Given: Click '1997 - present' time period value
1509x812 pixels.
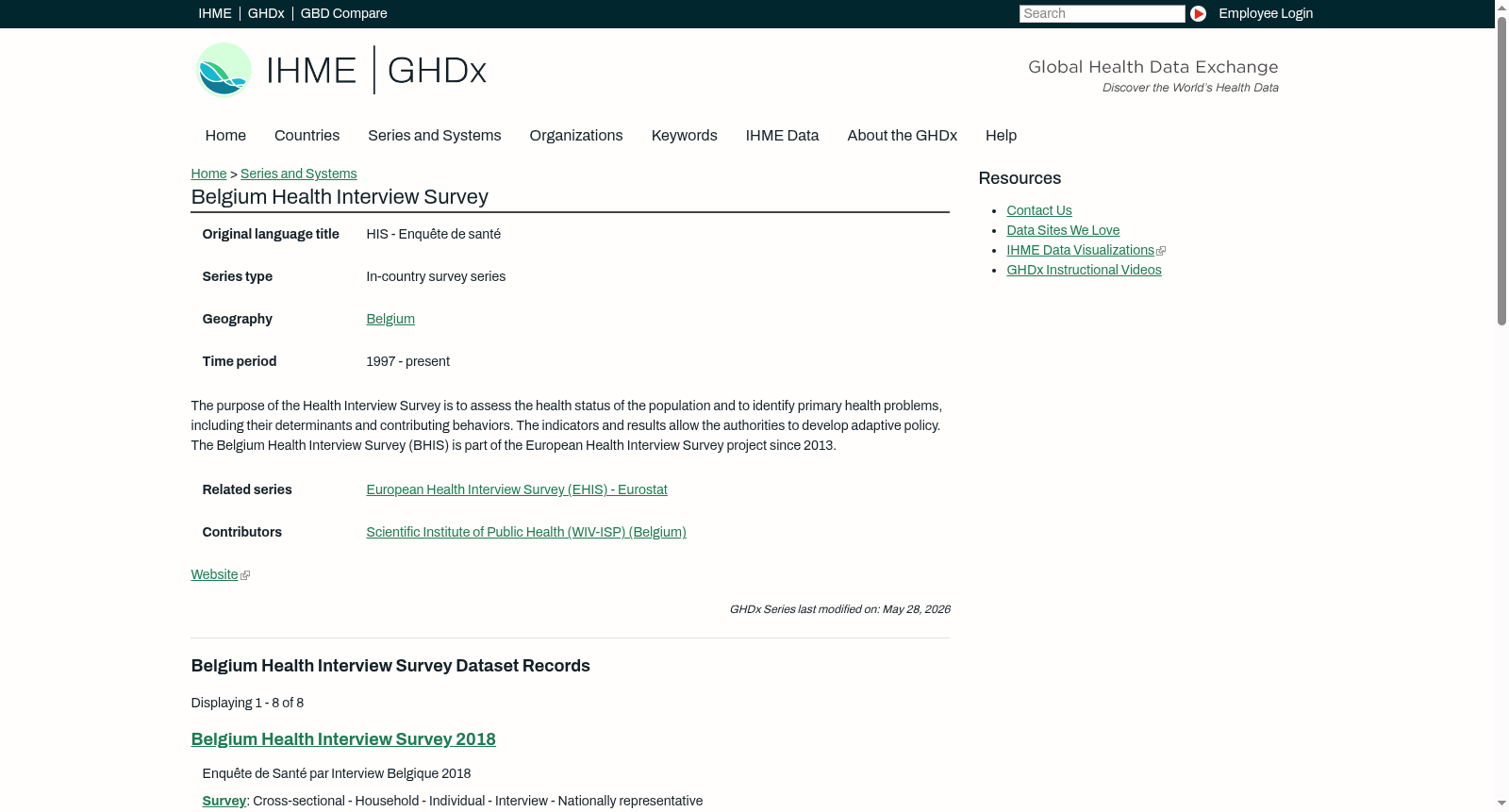Looking at the screenshot, I should 407,361.
